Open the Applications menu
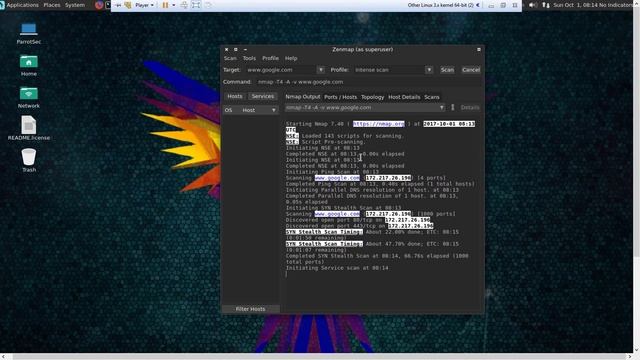 (x=22, y=5)
